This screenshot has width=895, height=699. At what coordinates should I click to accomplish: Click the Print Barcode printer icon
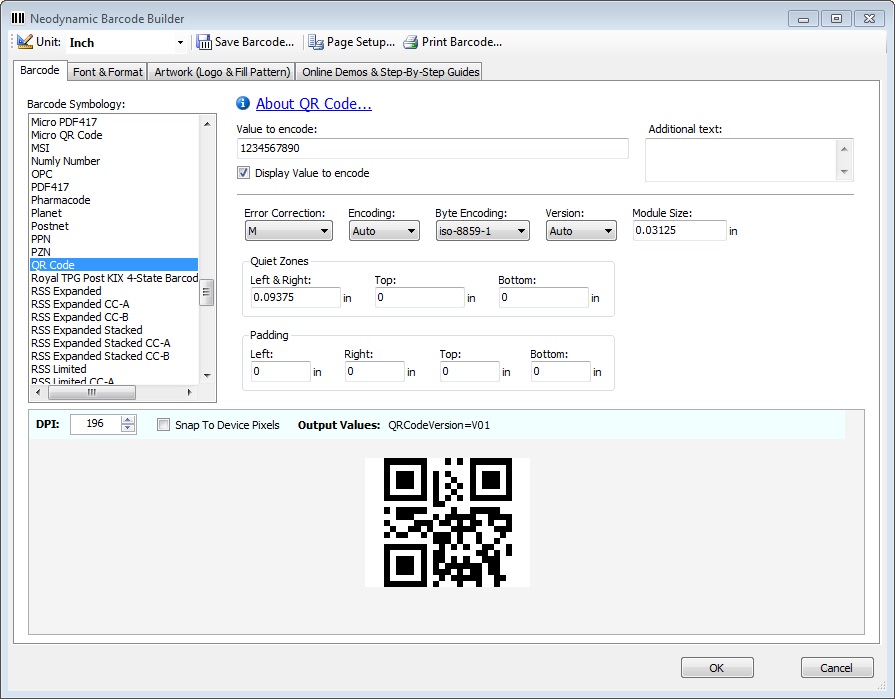point(408,41)
